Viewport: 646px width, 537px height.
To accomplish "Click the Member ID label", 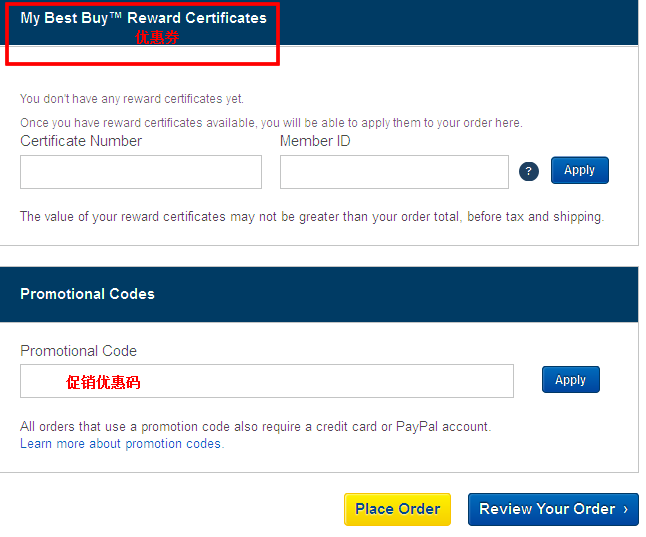I will [315, 141].
